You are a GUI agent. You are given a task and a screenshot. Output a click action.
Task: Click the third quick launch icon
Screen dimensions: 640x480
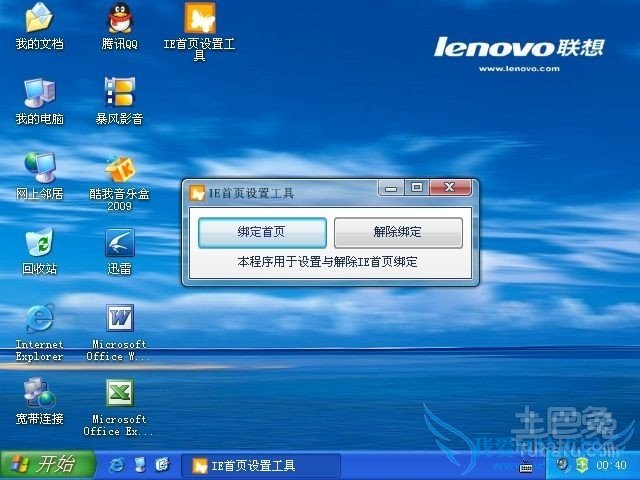[162, 464]
